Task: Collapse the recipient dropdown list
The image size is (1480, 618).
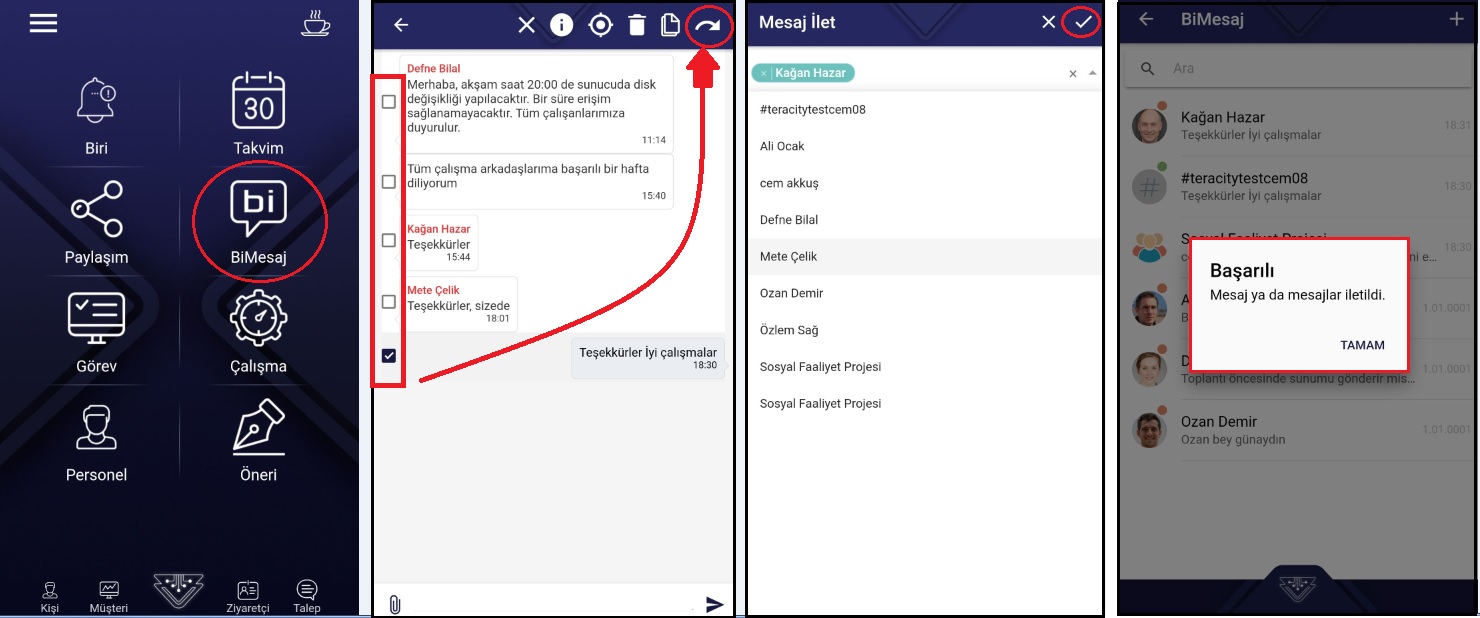Action: (1092, 73)
